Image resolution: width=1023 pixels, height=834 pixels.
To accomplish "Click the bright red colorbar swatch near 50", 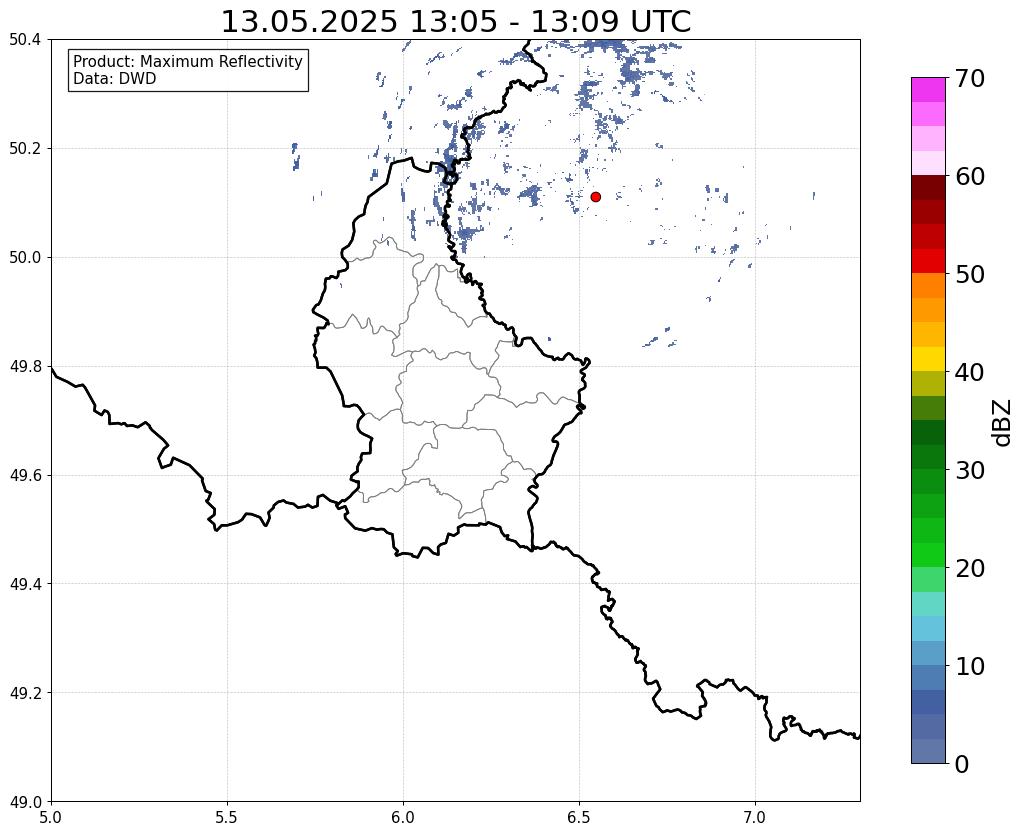I will 928,261.
